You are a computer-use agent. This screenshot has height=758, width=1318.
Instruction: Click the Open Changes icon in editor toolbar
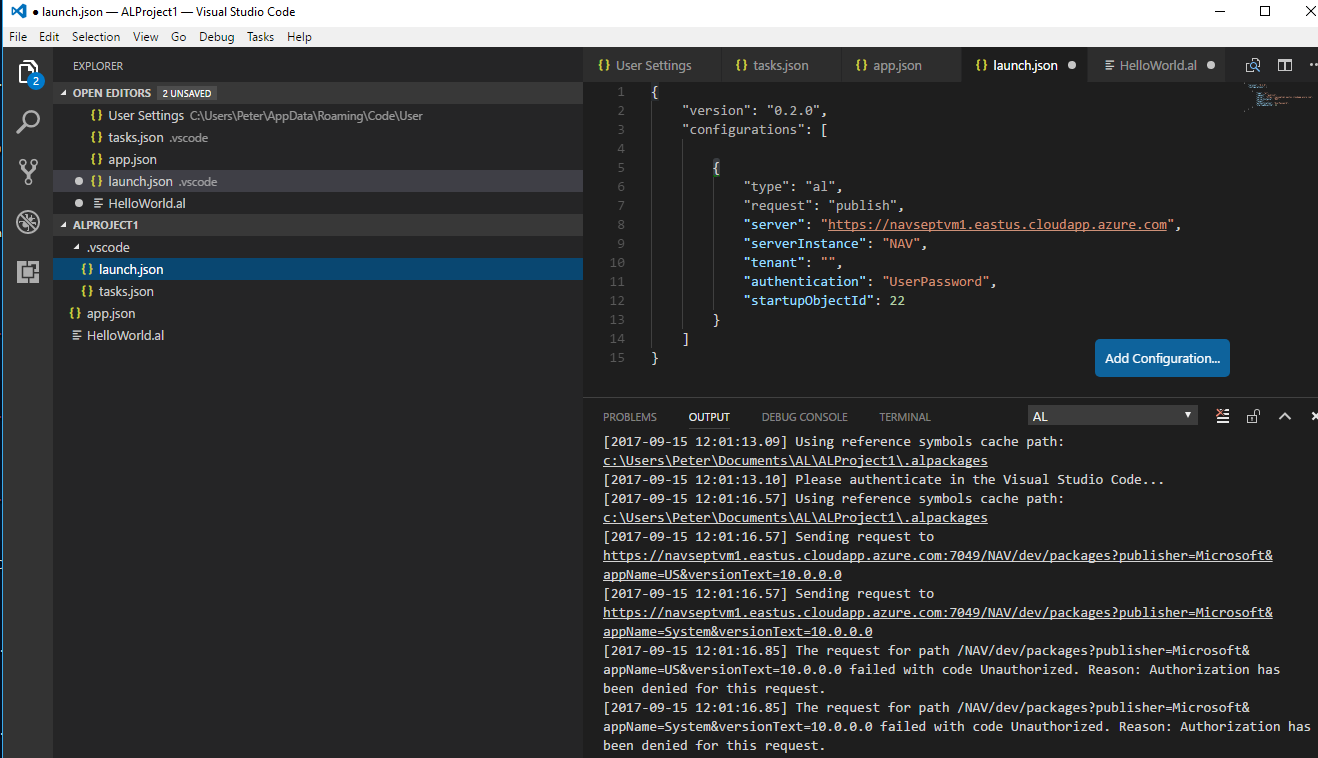click(x=1252, y=65)
